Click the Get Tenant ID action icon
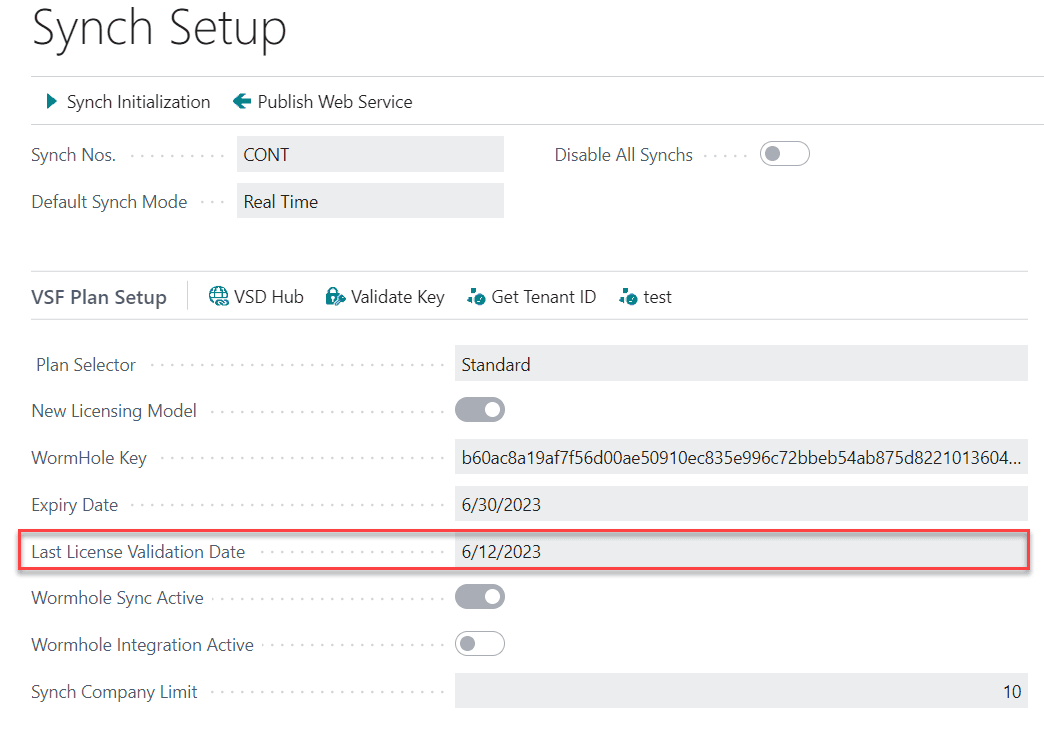 [476, 297]
